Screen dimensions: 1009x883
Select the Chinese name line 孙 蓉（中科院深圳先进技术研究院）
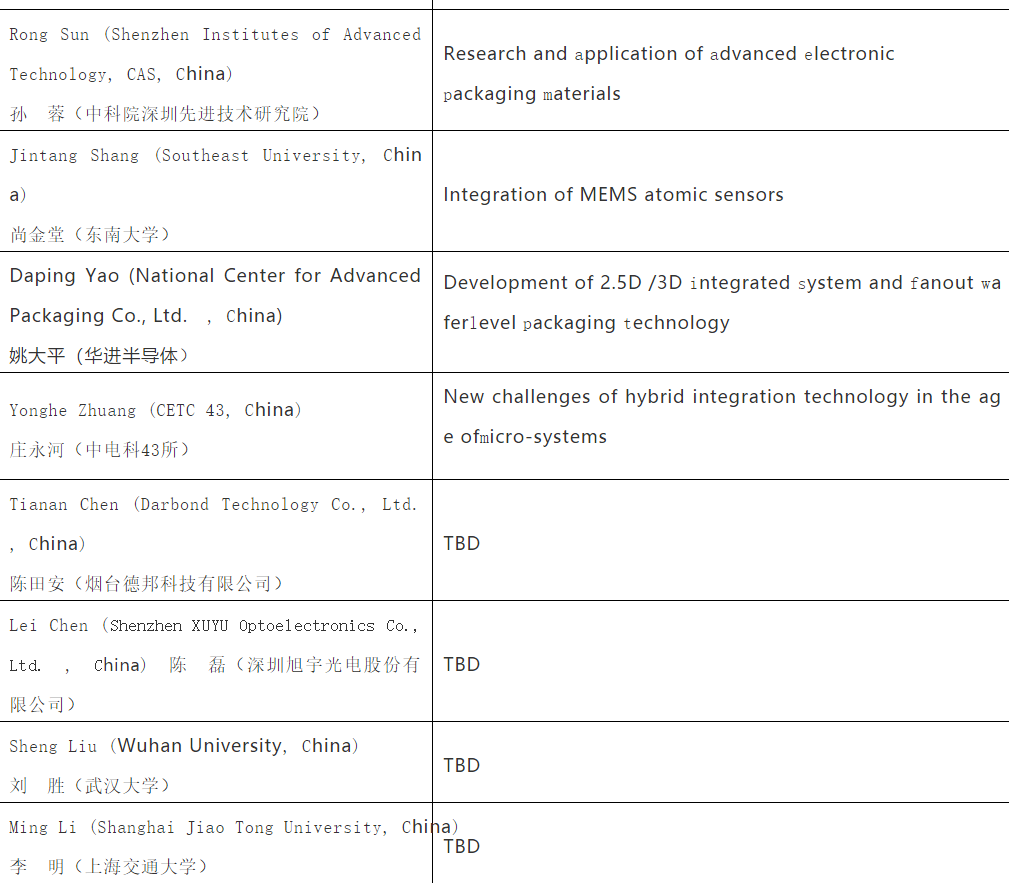click(165, 114)
